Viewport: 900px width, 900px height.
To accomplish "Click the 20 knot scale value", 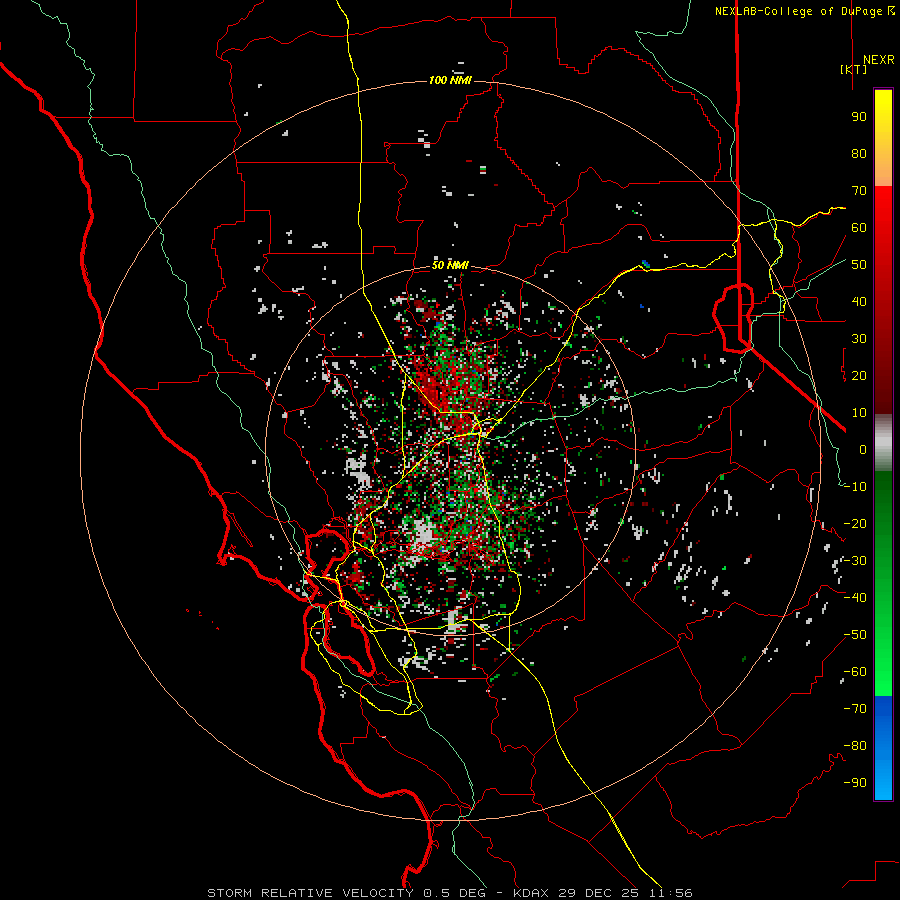I will coord(859,375).
